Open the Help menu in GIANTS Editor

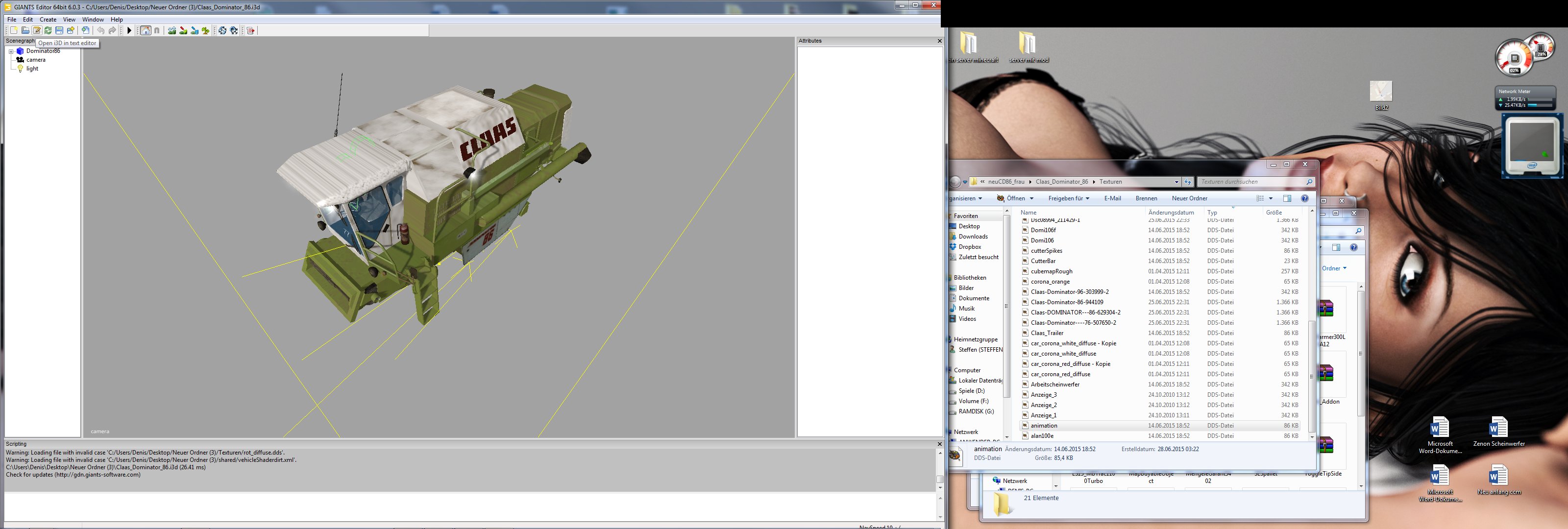(x=117, y=20)
